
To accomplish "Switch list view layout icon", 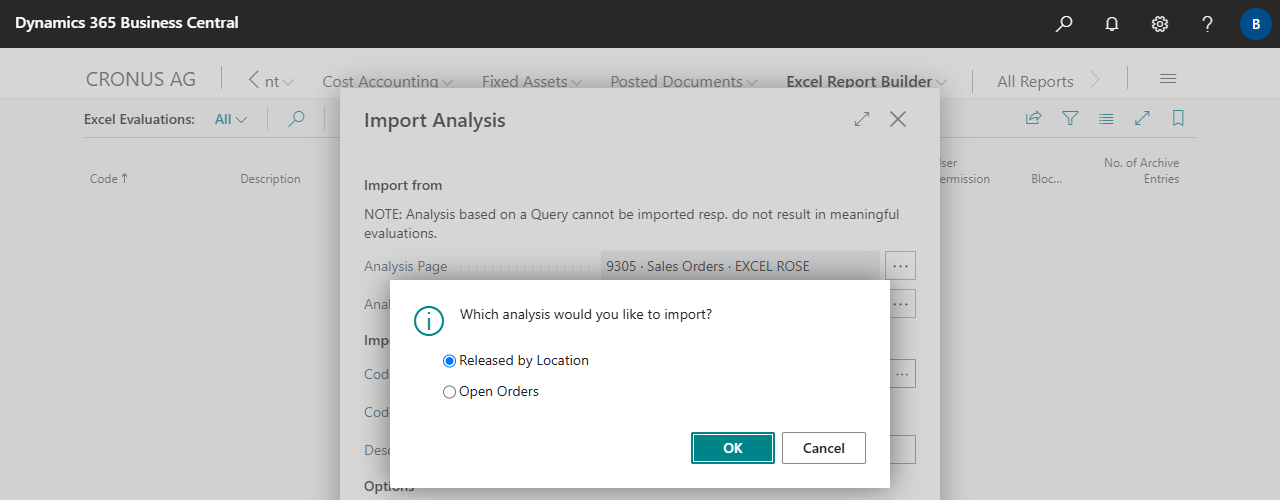I will tap(1106, 118).
